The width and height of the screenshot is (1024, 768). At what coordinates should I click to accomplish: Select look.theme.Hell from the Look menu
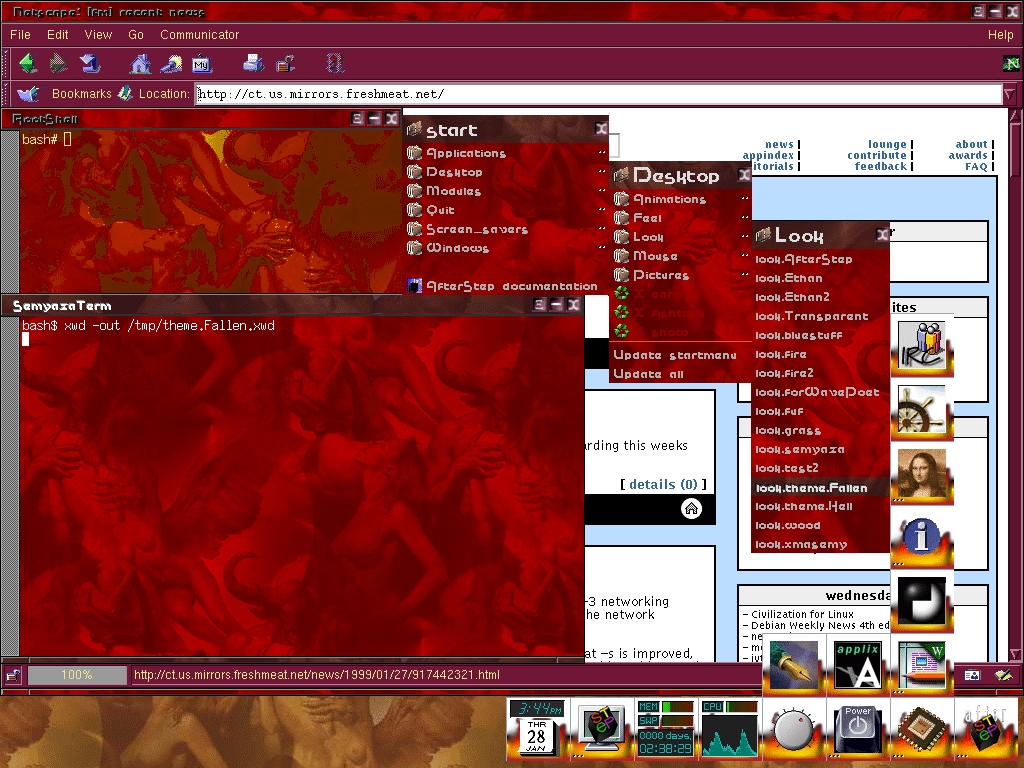pyautogui.click(x=804, y=506)
